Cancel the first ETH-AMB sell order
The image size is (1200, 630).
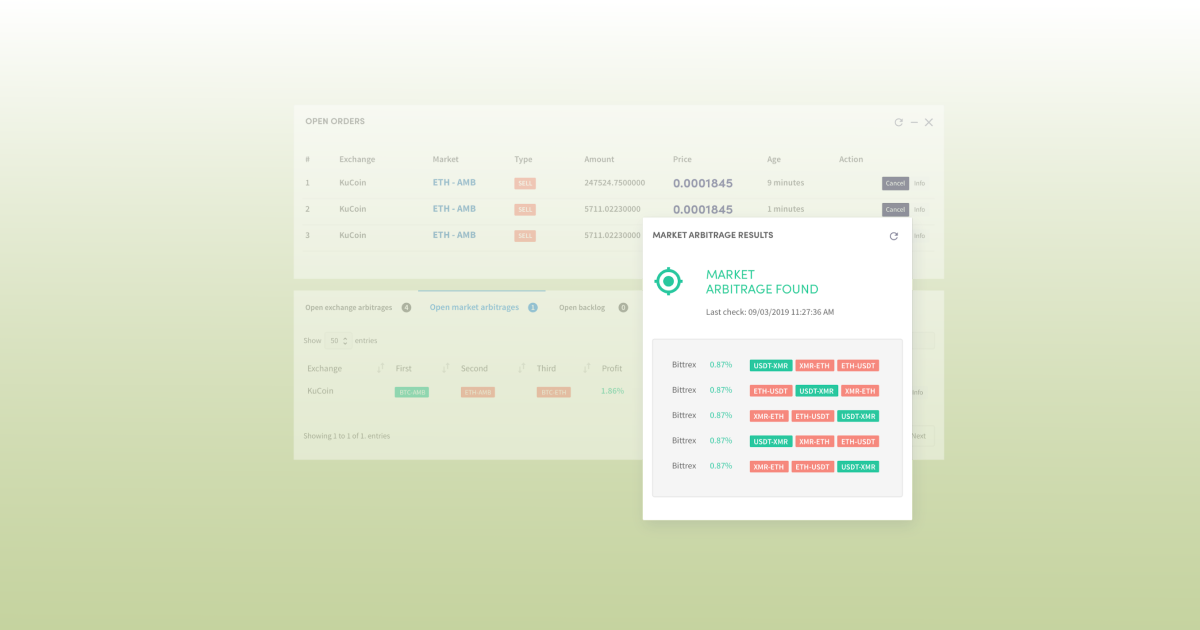tap(895, 183)
